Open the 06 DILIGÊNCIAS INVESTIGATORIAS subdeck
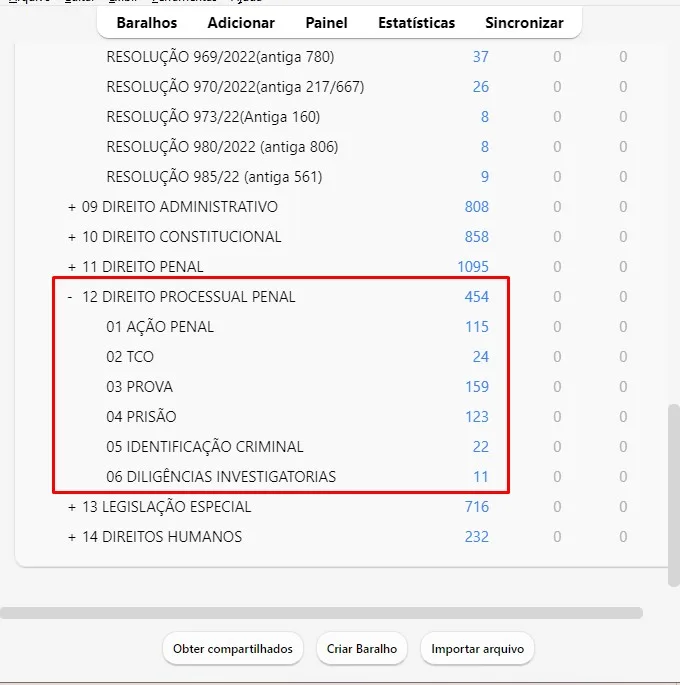 pyautogui.click(x=221, y=477)
